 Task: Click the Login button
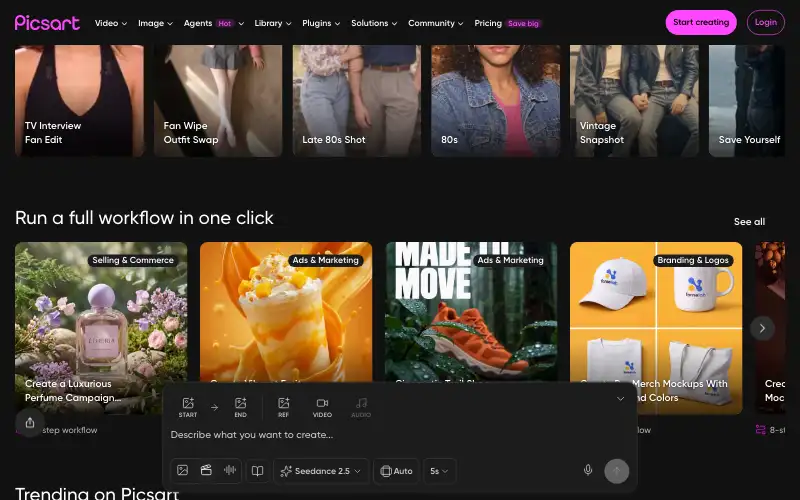point(765,22)
